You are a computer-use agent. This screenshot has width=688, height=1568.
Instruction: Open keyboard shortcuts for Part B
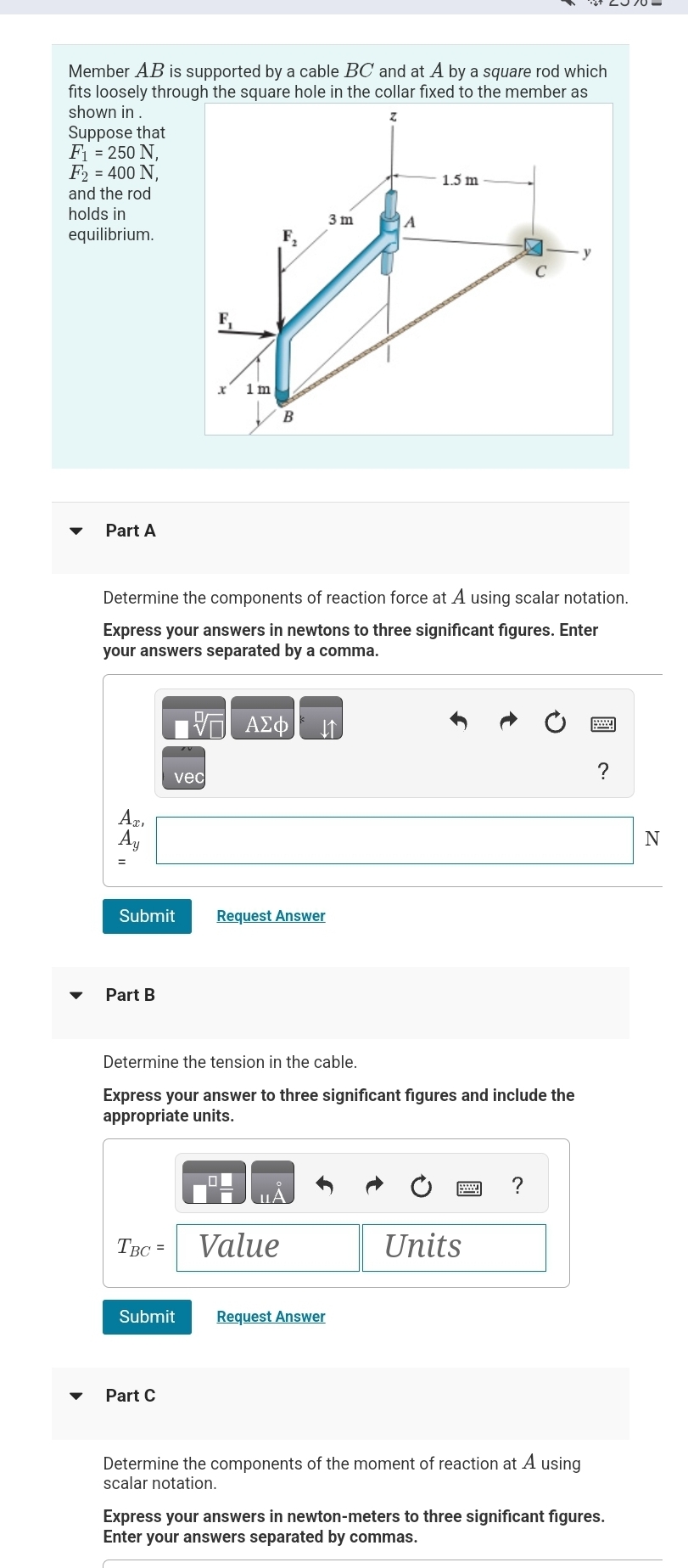point(469,1187)
